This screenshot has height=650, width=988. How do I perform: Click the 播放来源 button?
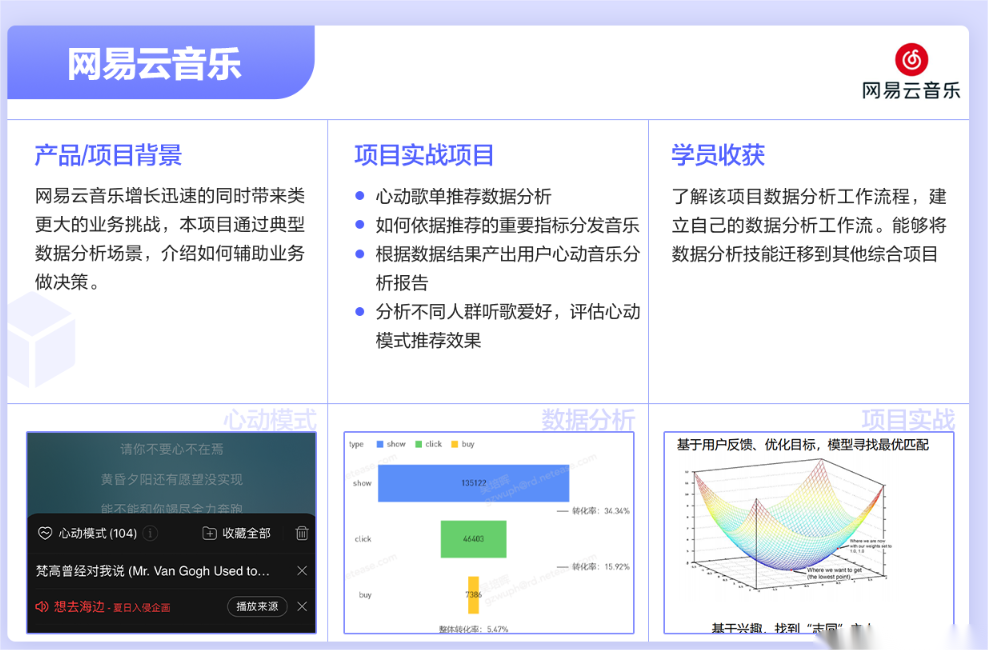click(x=257, y=607)
